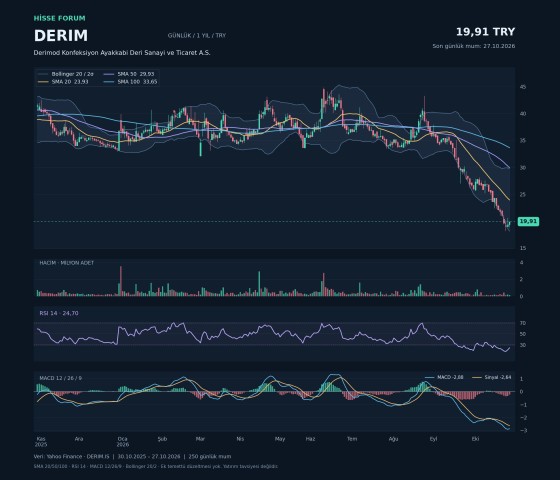Select the 'DERIM' ticker title
The image size is (560, 480).
[61, 36]
